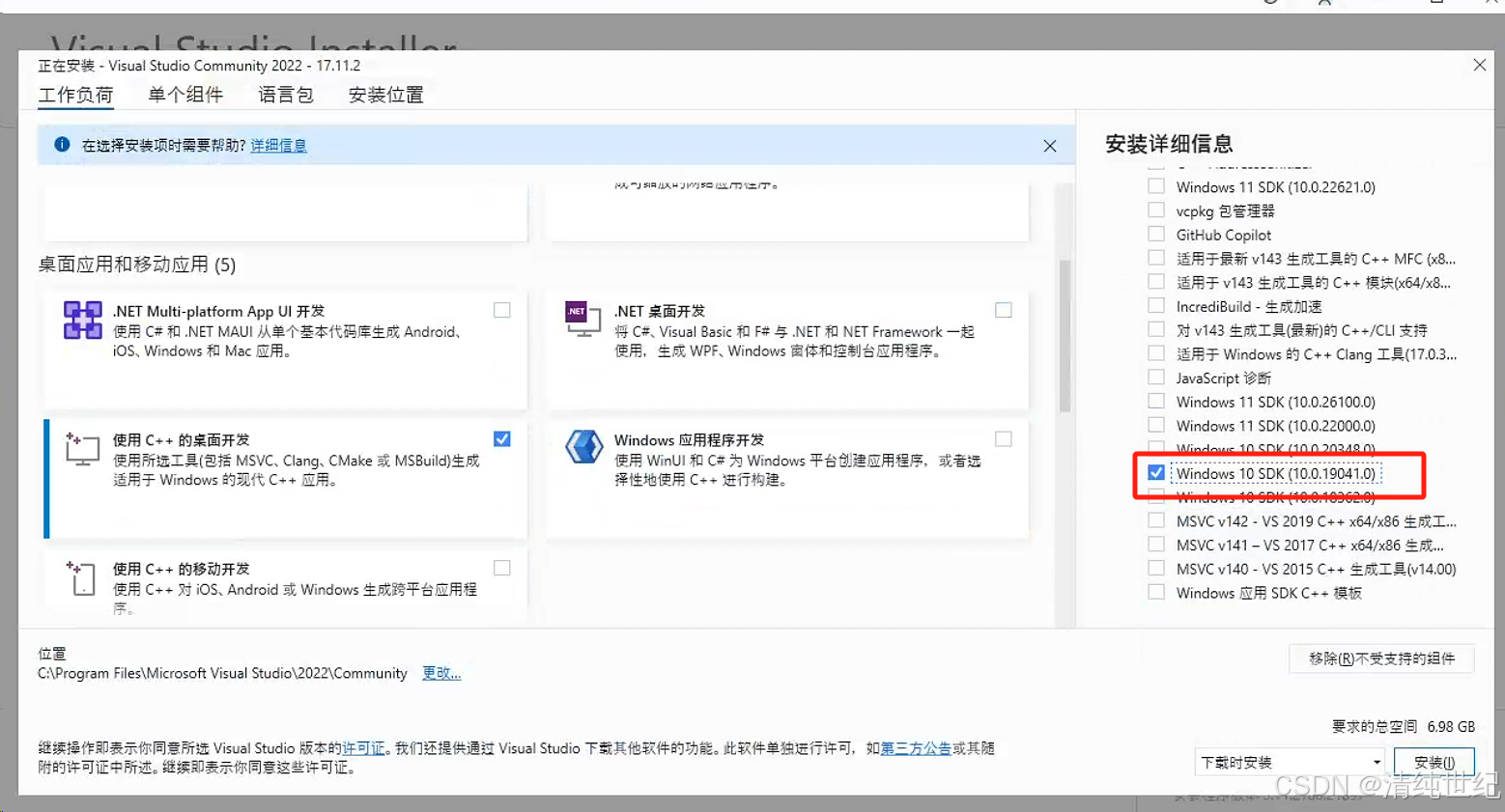The width and height of the screenshot is (1505, 812).
Task: Check Windows 应用 SDK C++ 模板 component
Action: point(1156,593)
